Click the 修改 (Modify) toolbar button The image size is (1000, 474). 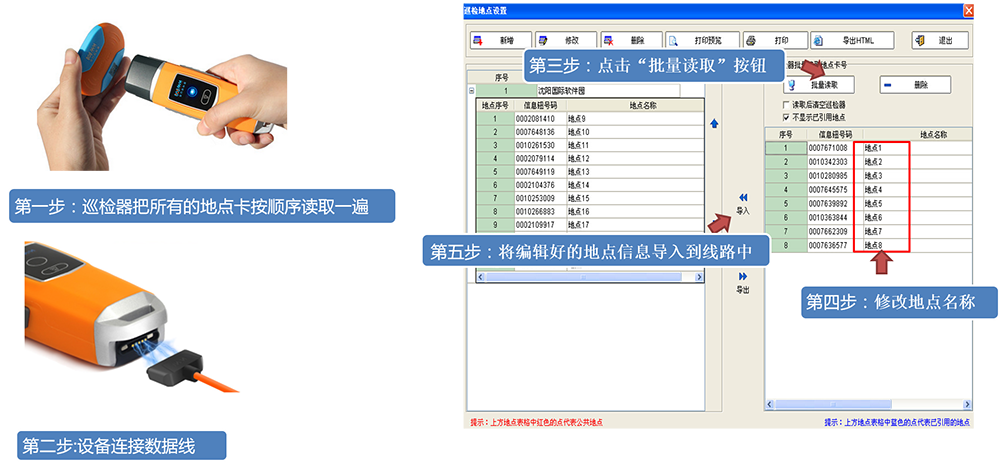point(564,41)
